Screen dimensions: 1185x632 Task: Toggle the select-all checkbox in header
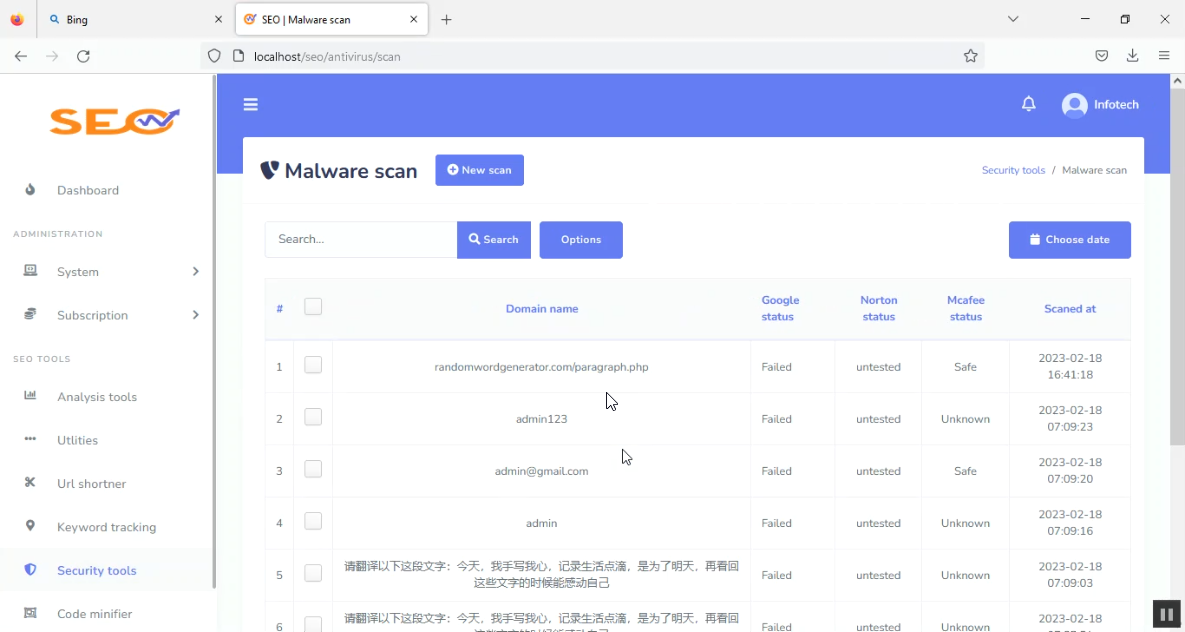pyautogui.click(x=313, y=307)
